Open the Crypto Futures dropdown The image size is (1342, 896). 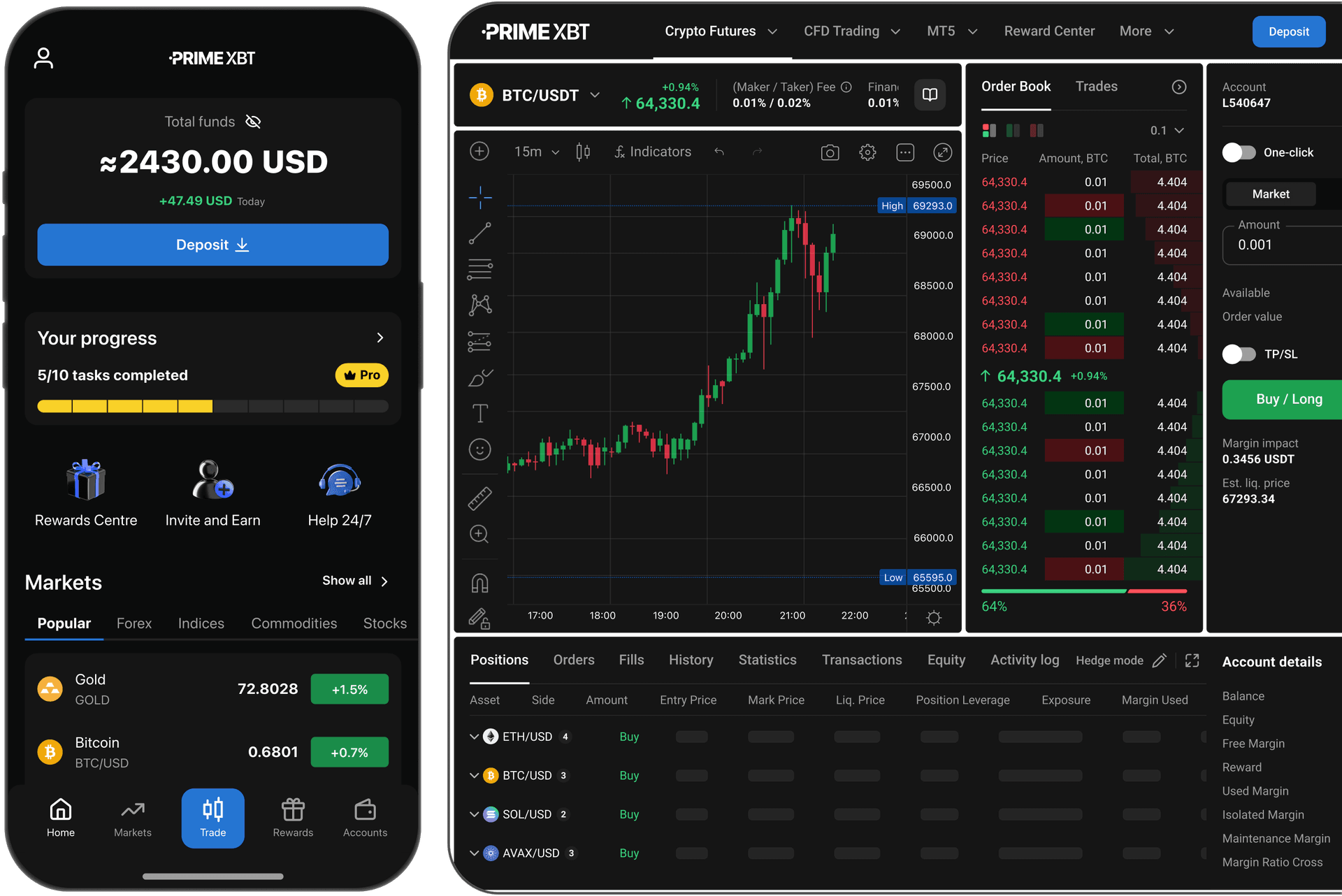[721, 31]
